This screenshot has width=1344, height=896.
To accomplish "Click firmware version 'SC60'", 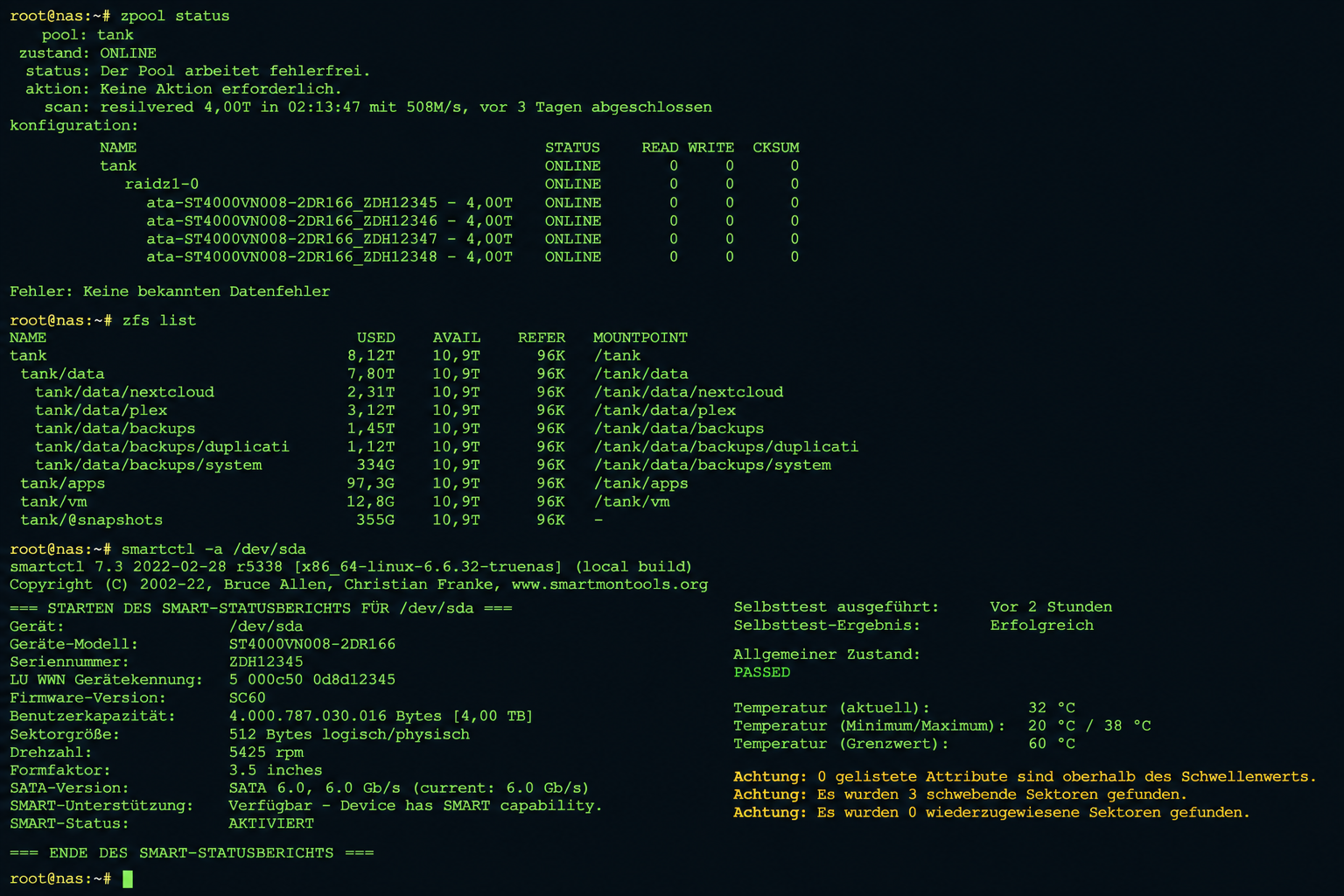I will (248, 698).
